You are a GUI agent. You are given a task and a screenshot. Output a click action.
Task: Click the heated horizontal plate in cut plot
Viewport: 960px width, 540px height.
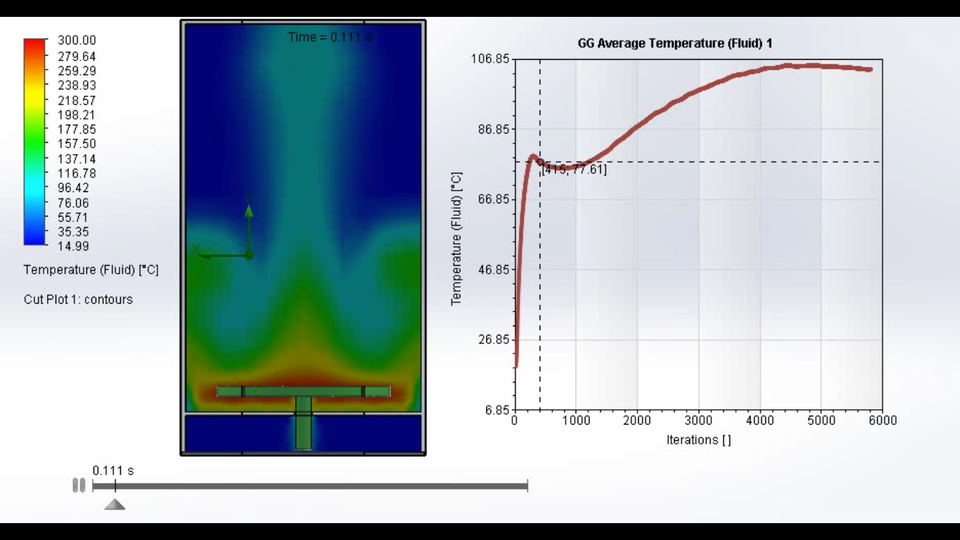coord(303,391)
